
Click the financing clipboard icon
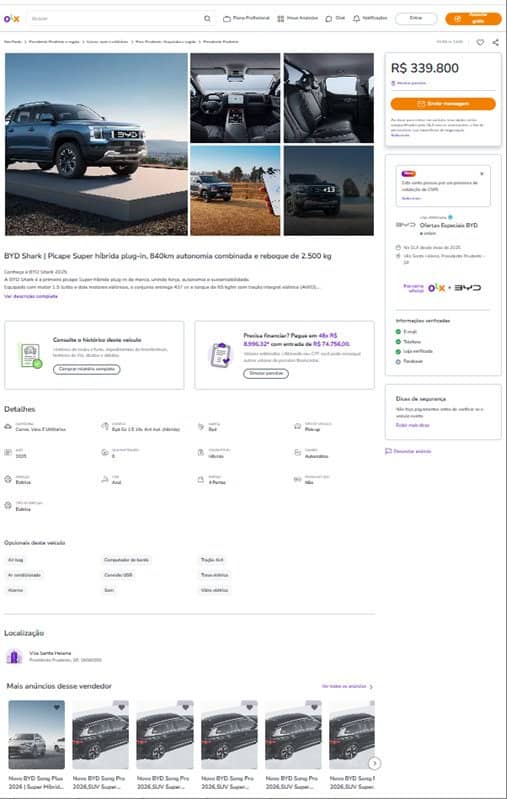pyautogui.click(x=221, y=355)
